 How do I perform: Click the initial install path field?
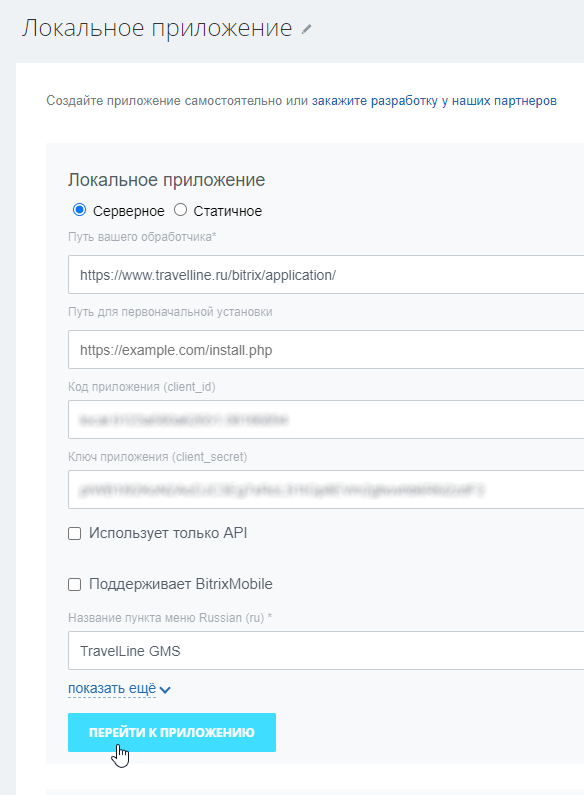326,350
